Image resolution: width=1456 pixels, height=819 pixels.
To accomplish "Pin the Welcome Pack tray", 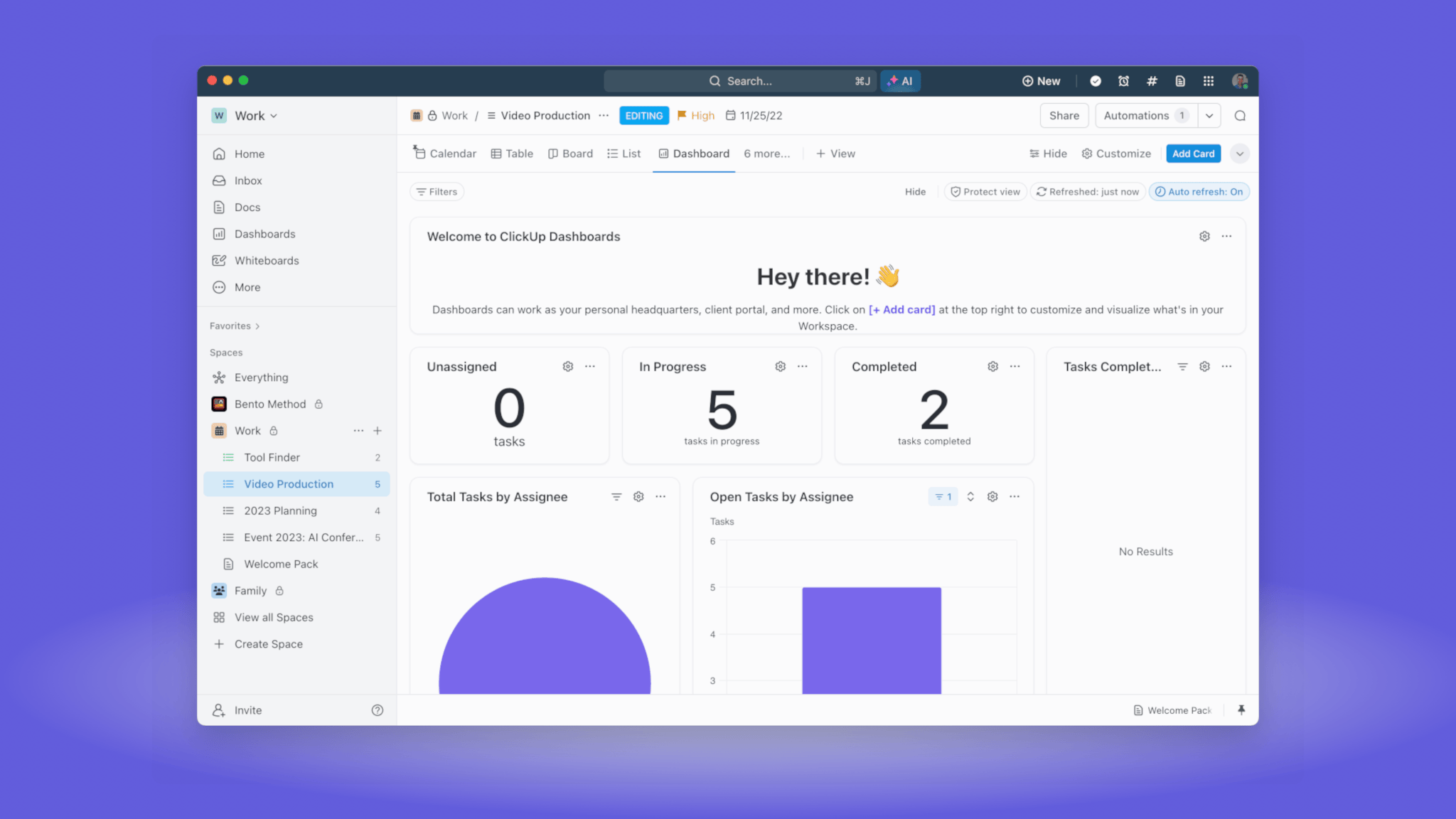I will pos(1241,710).
